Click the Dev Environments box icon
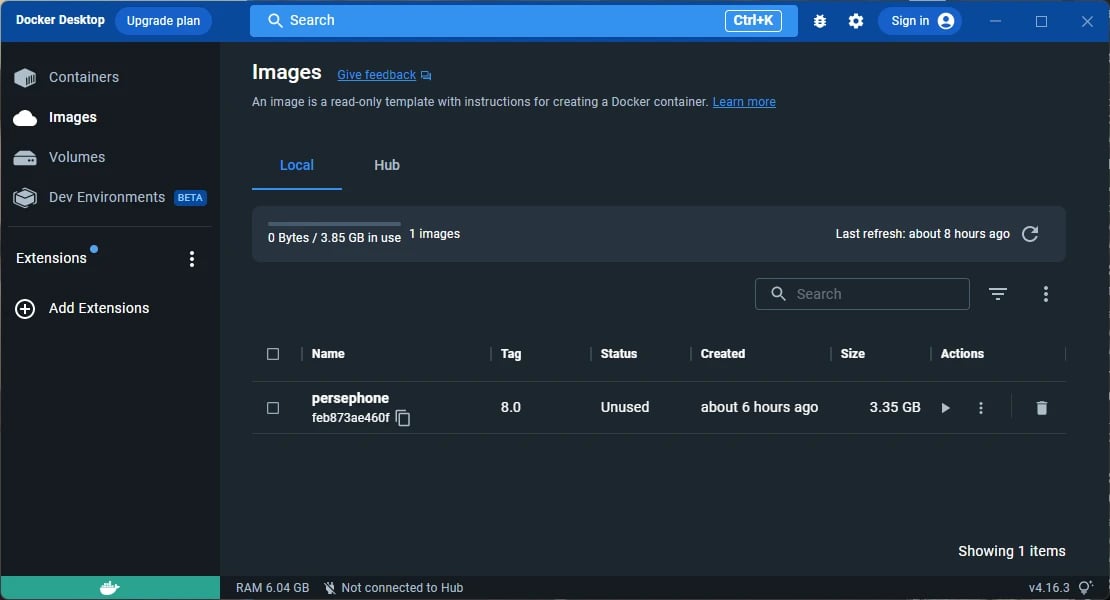This screenshot has height=600, width=1110. coord(25,197)
